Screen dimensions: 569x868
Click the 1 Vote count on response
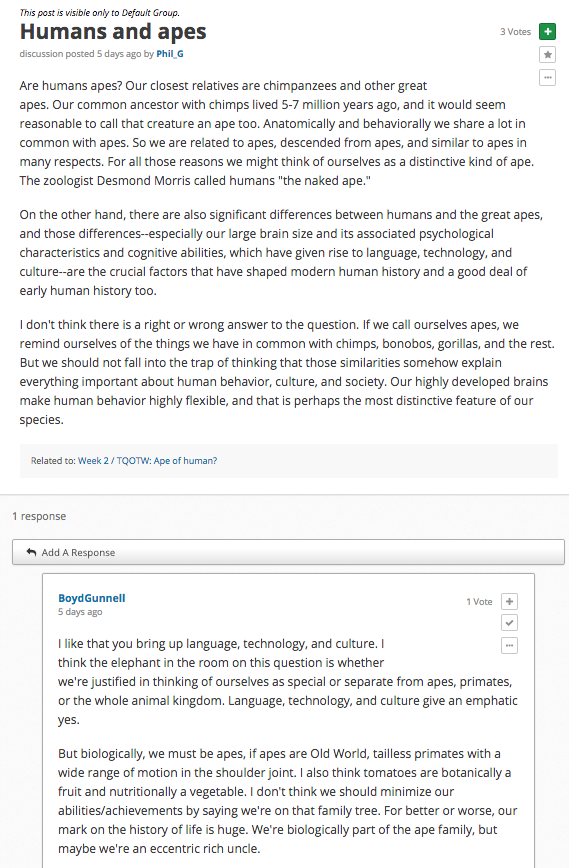pyautogui.click(x=479, y=601)
